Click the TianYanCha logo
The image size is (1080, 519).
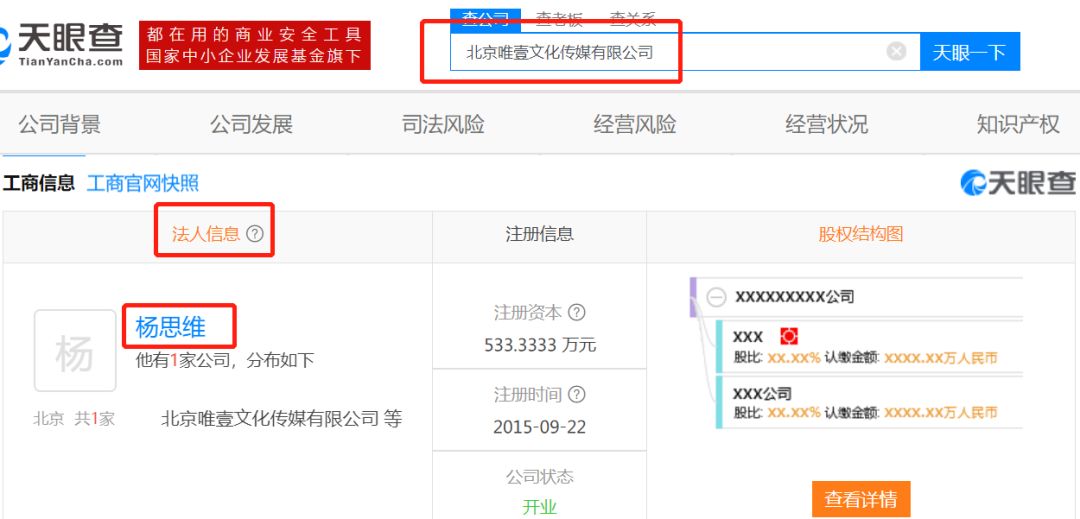(62, 45)
